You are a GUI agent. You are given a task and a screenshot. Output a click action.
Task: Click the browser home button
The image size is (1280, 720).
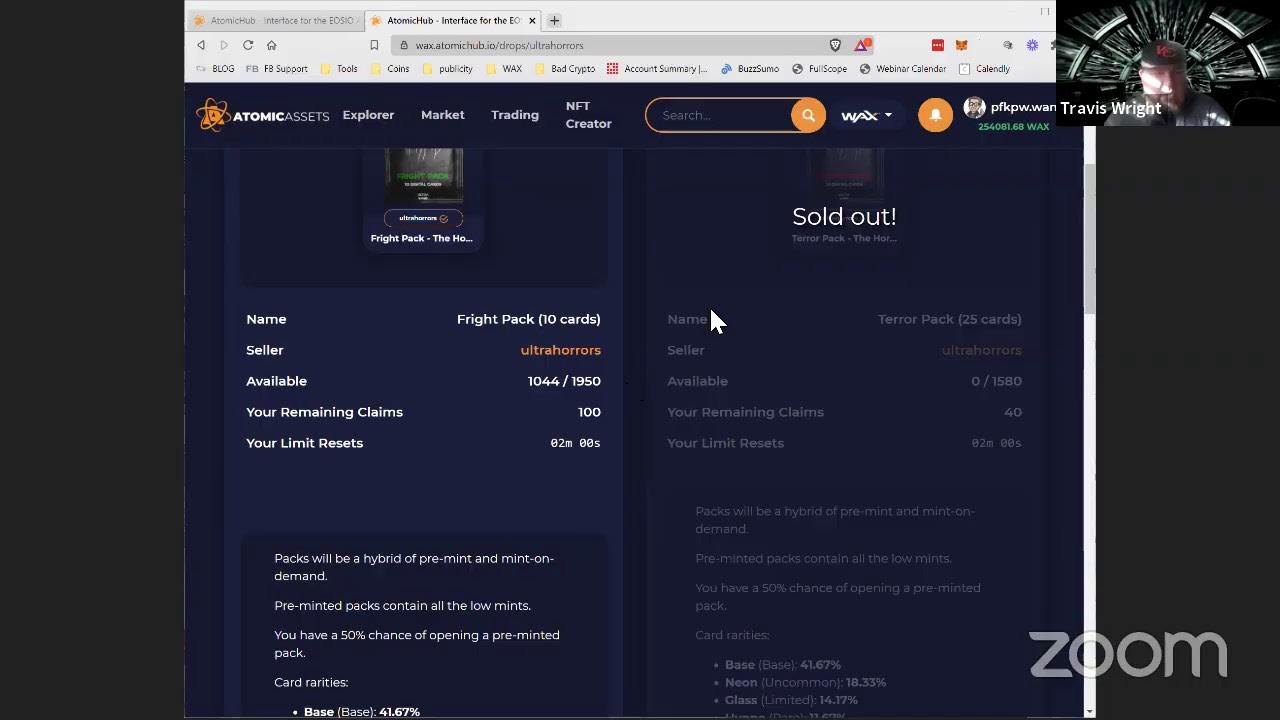point(271,45)
